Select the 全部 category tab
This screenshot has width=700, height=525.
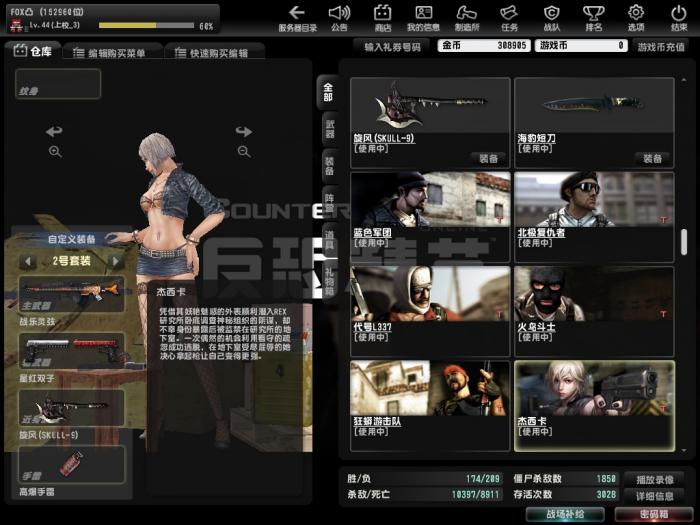click(x=328, y=92)
